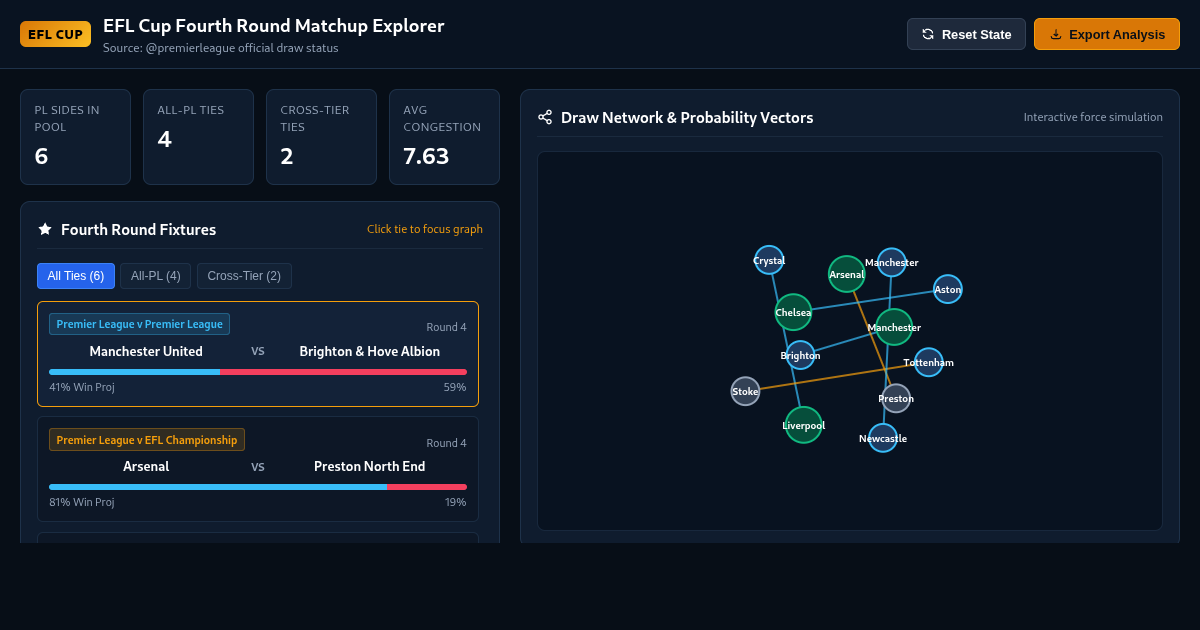Click the Cross-Tier Ties stat showing 2
Screen dimensions: 1200x630
(x=321, y=137)
